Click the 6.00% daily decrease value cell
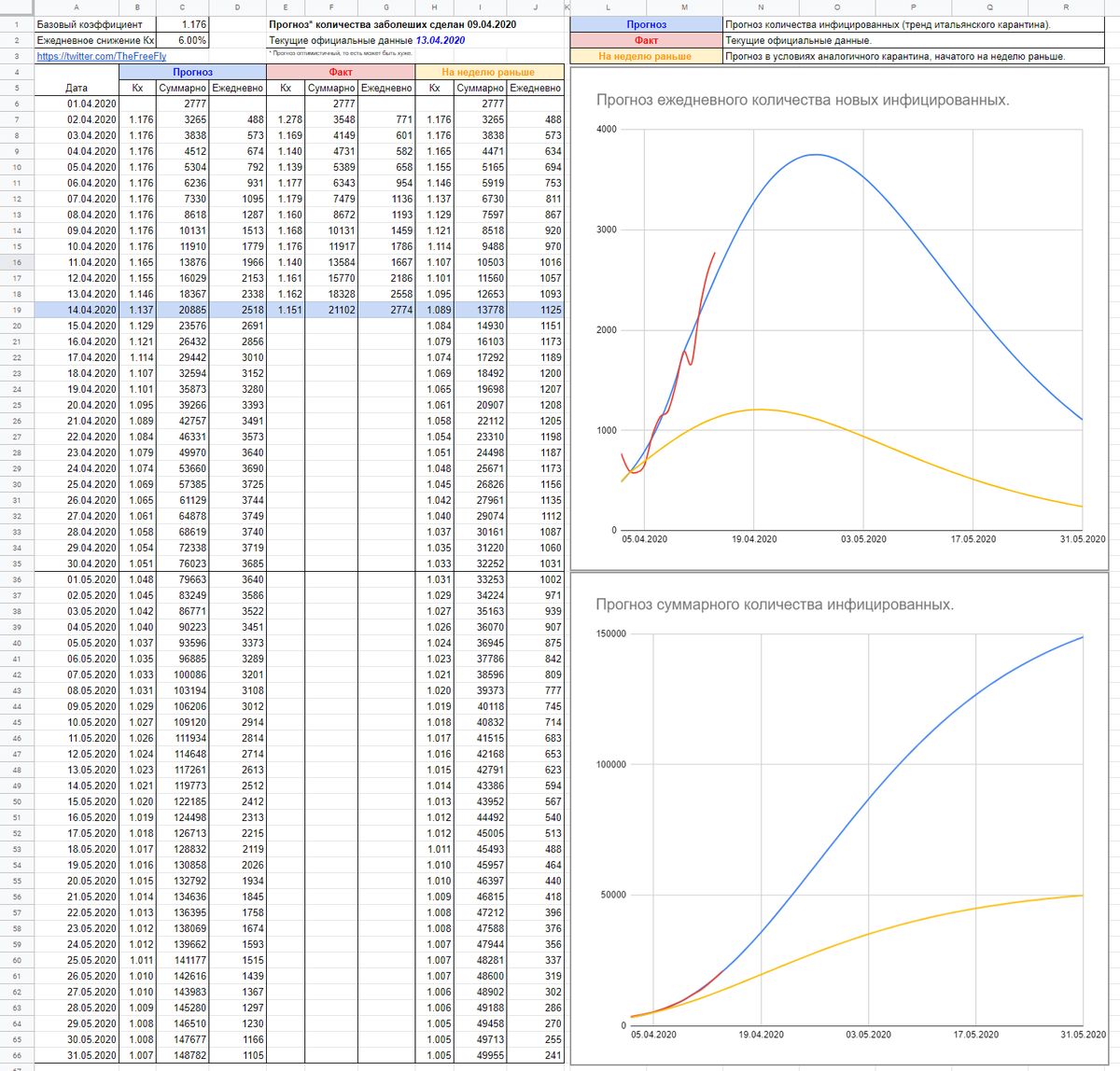The height and width of the screenshot is (1071, 1120). pos(183,40)
